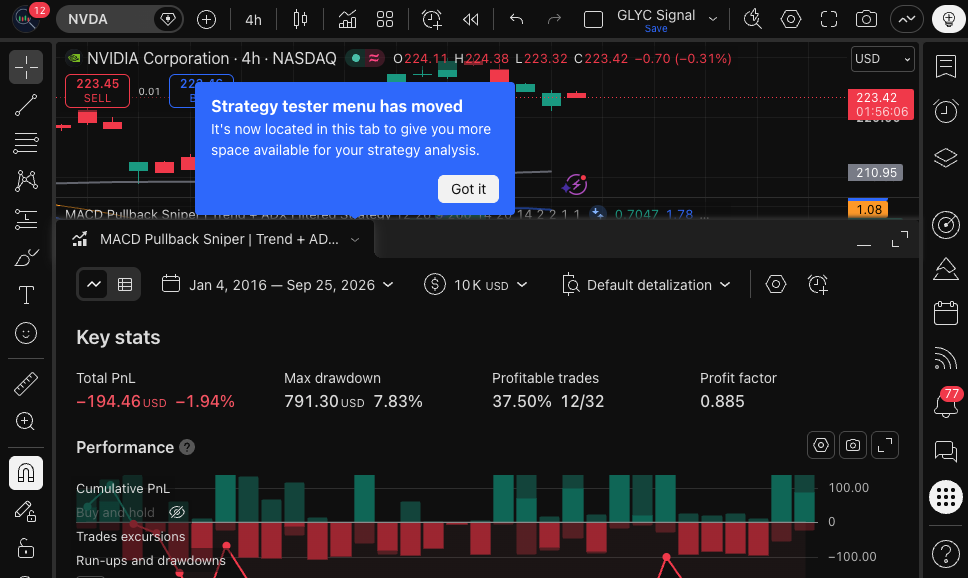968x578 pixels.
Task: Open the 4h timeframe selector
Action: click(x=254, y=19)
